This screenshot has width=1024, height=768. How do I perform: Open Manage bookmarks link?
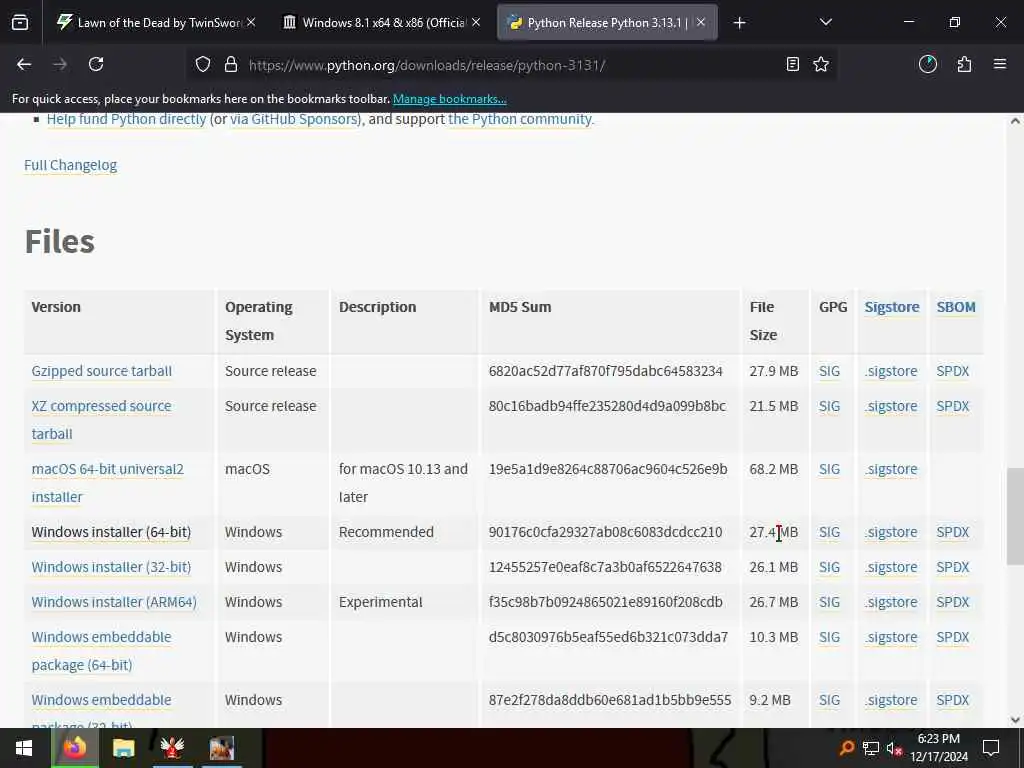pyautogui.click(x=449, y=99)
